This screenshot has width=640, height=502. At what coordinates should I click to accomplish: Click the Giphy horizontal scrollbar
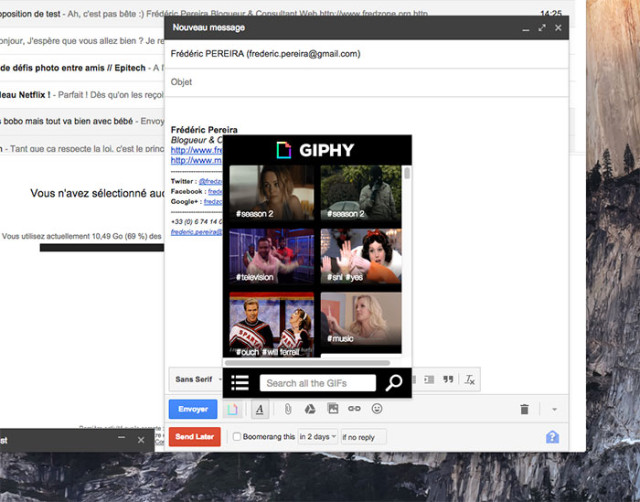tap(307, 363)
